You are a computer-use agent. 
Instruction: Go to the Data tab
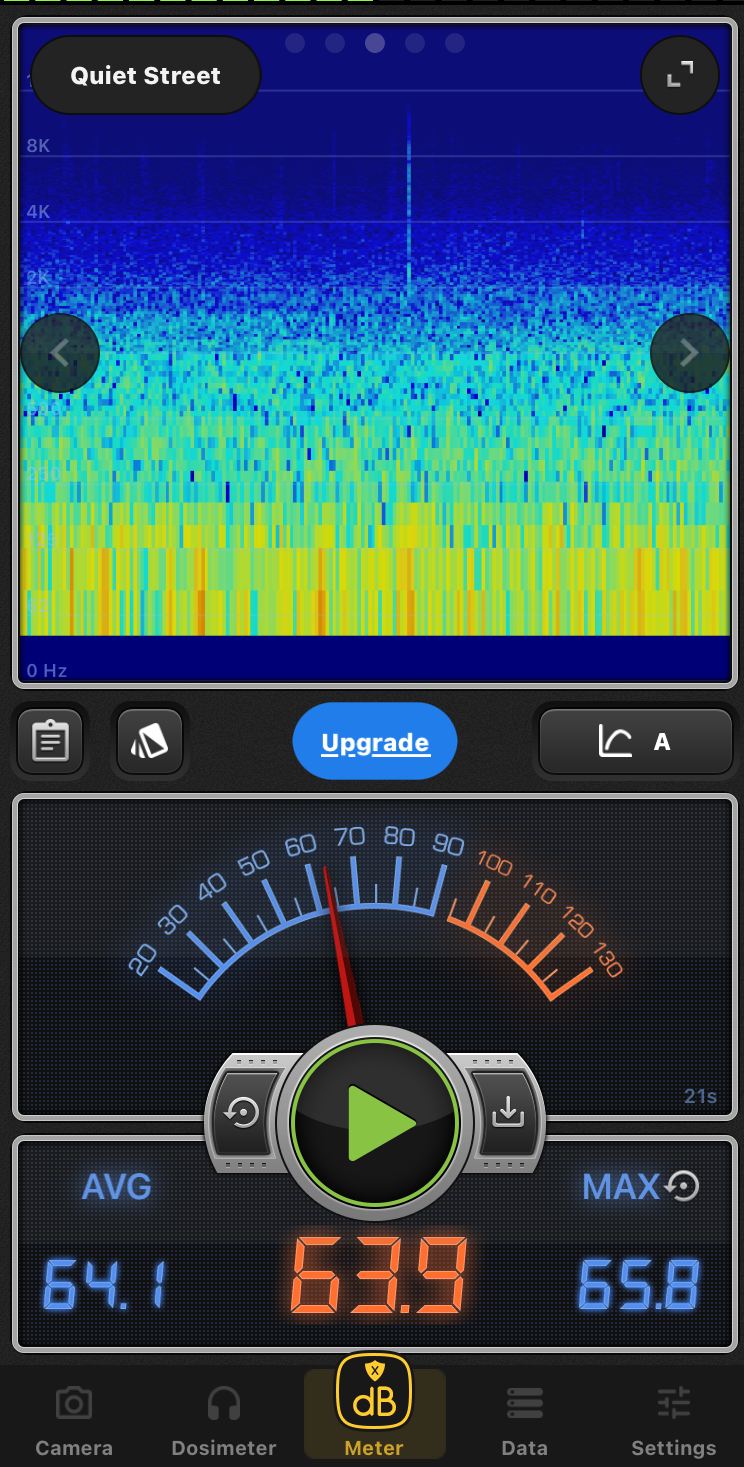click(x=524, y=1420)
